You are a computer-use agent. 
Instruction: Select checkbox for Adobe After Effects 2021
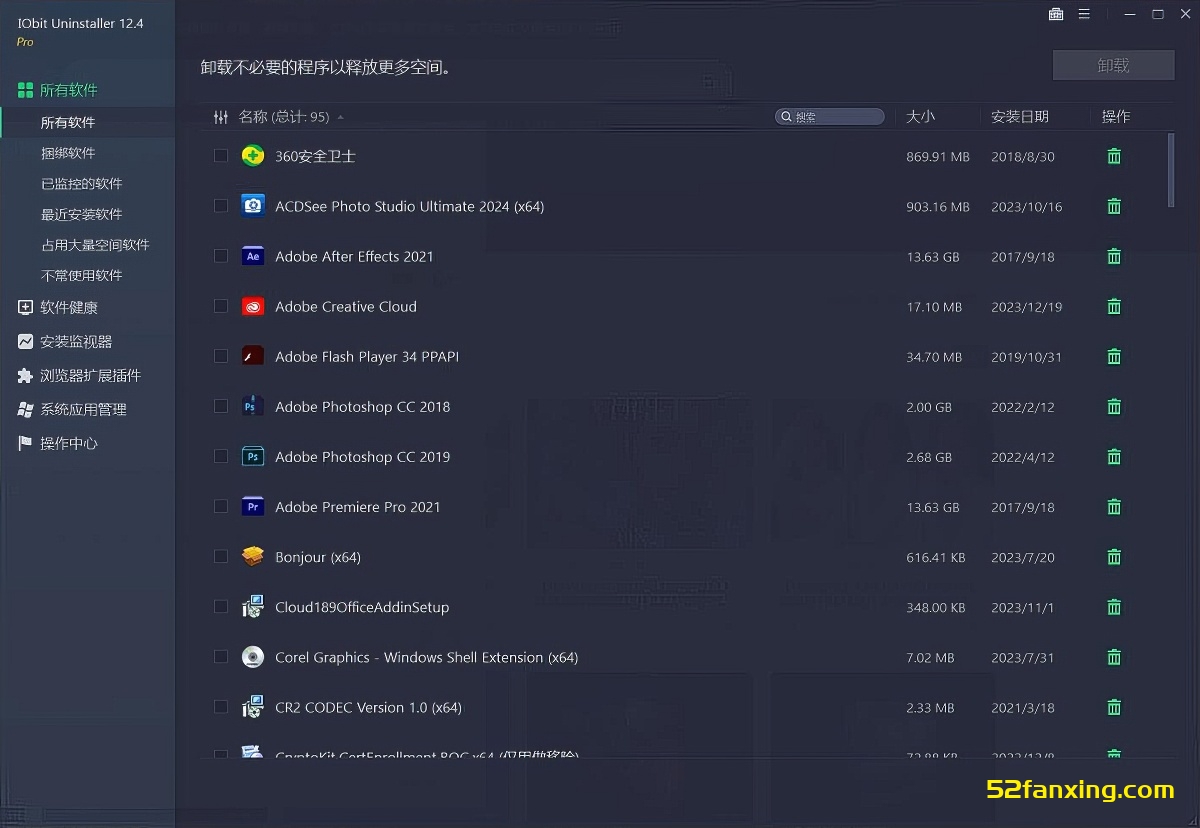tap(221, 256)
